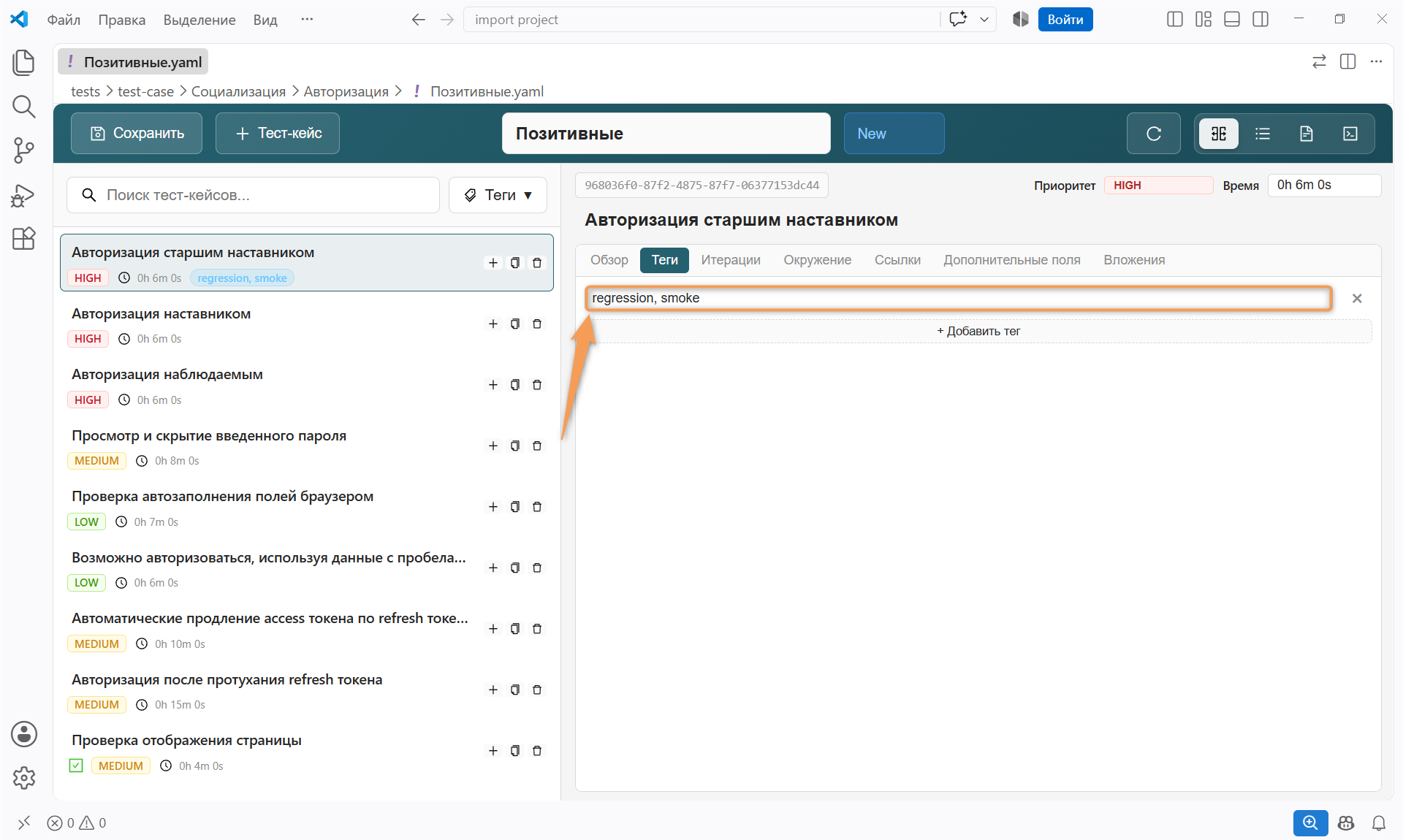1403x840 pixels.
Task: Switch to the list view icon
Action: 1263,134
